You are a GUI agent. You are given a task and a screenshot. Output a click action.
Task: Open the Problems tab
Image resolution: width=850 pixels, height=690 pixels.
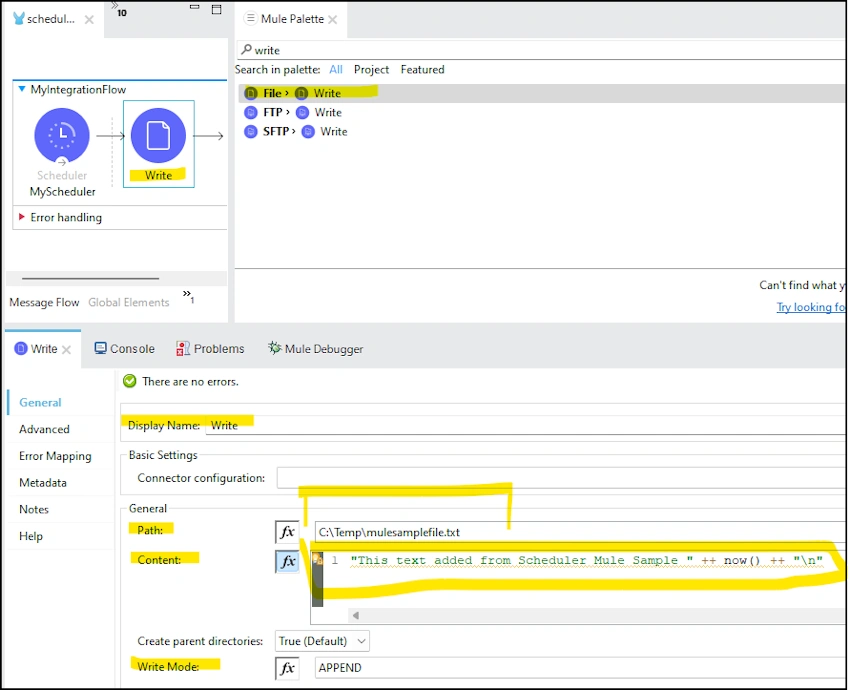[210, 349]
